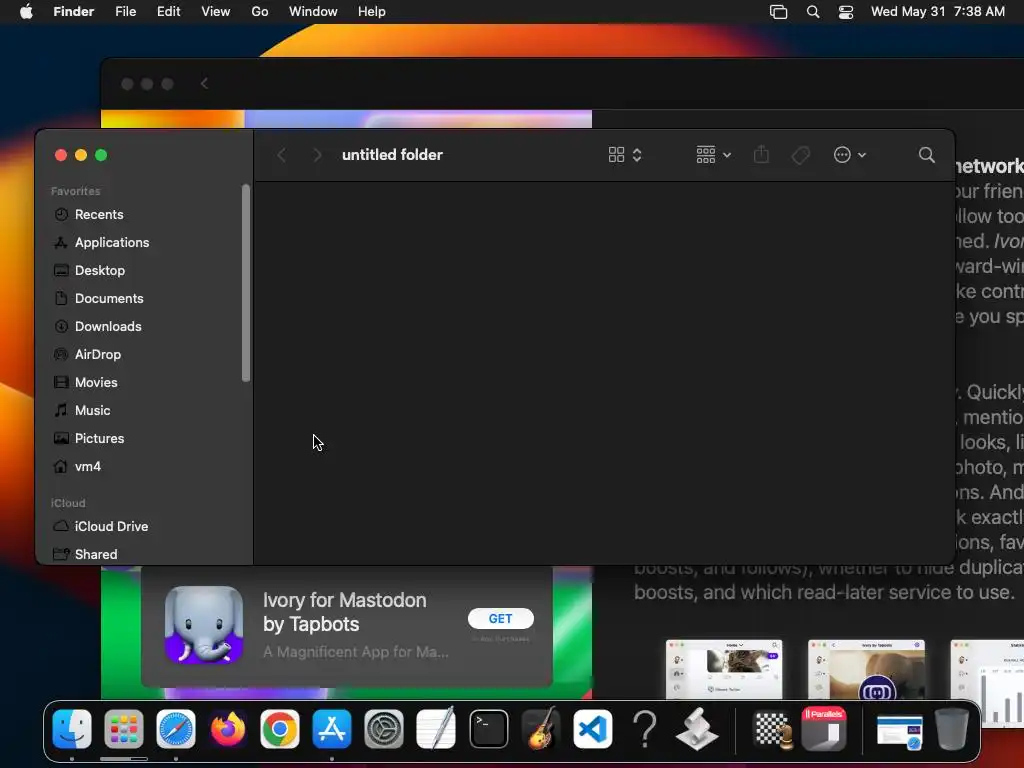
Task: Launch GarageBand from the Dock
Action: point(541,729)
